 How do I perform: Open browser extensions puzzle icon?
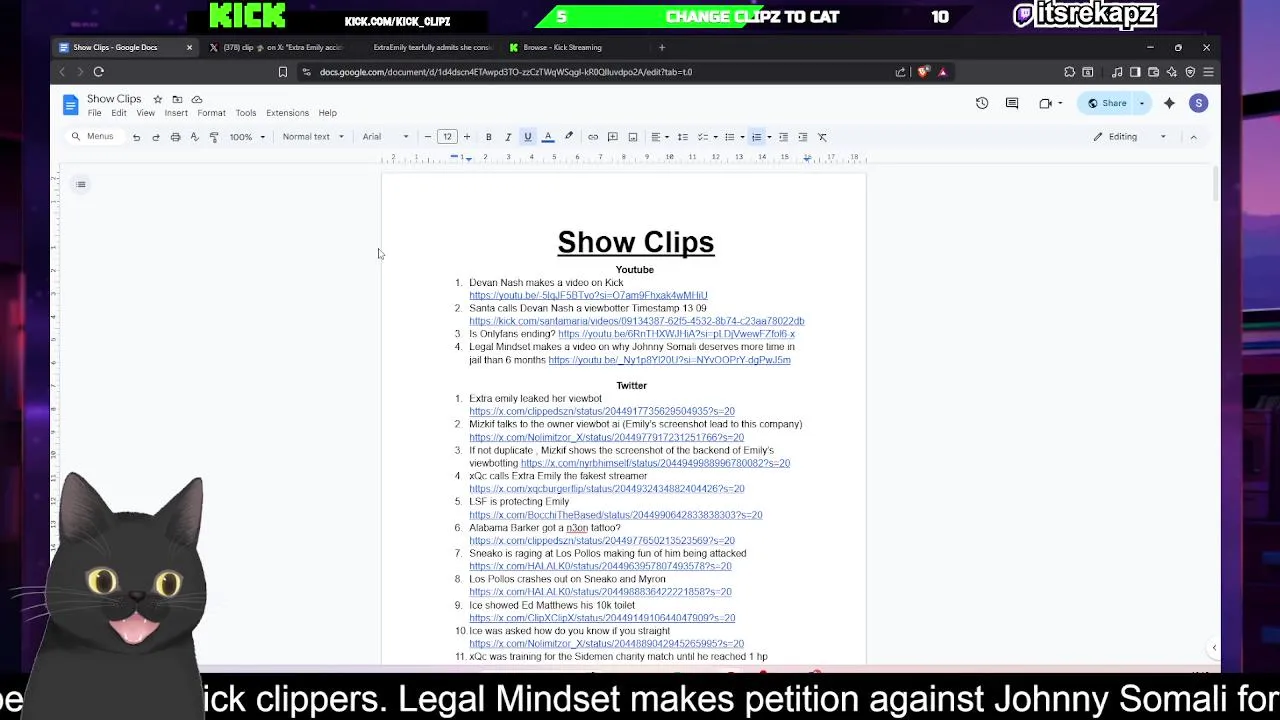click(x=1069, y=72)
